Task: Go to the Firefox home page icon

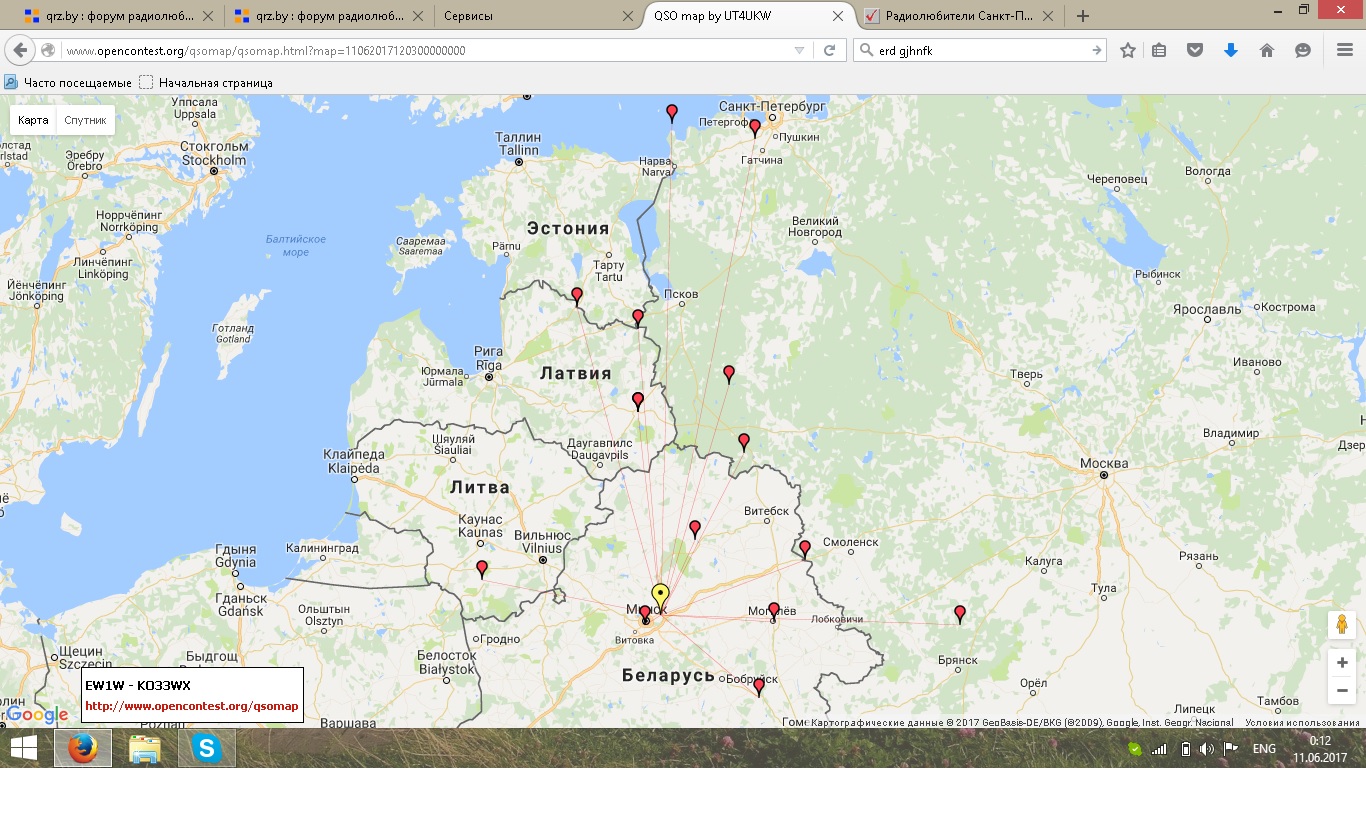Action: (1267, 50)
